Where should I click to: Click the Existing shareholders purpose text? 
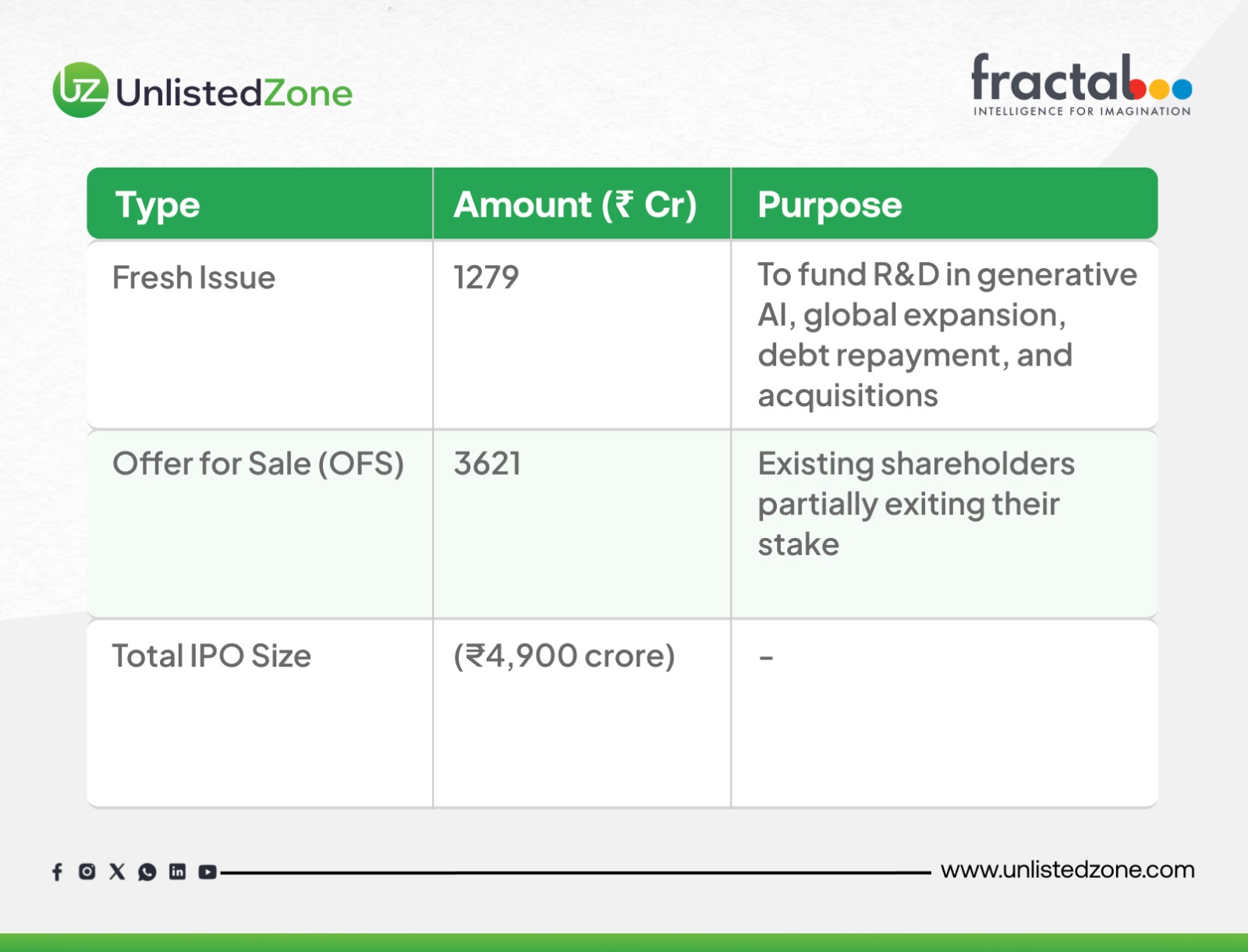click(916, 504)
